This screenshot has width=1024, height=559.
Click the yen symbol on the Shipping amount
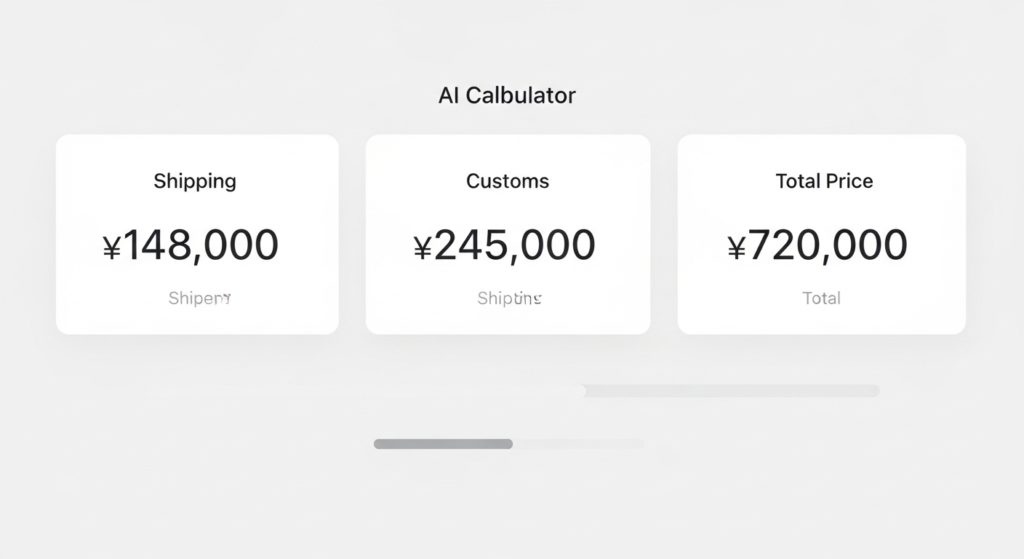[x=111, y=247]
